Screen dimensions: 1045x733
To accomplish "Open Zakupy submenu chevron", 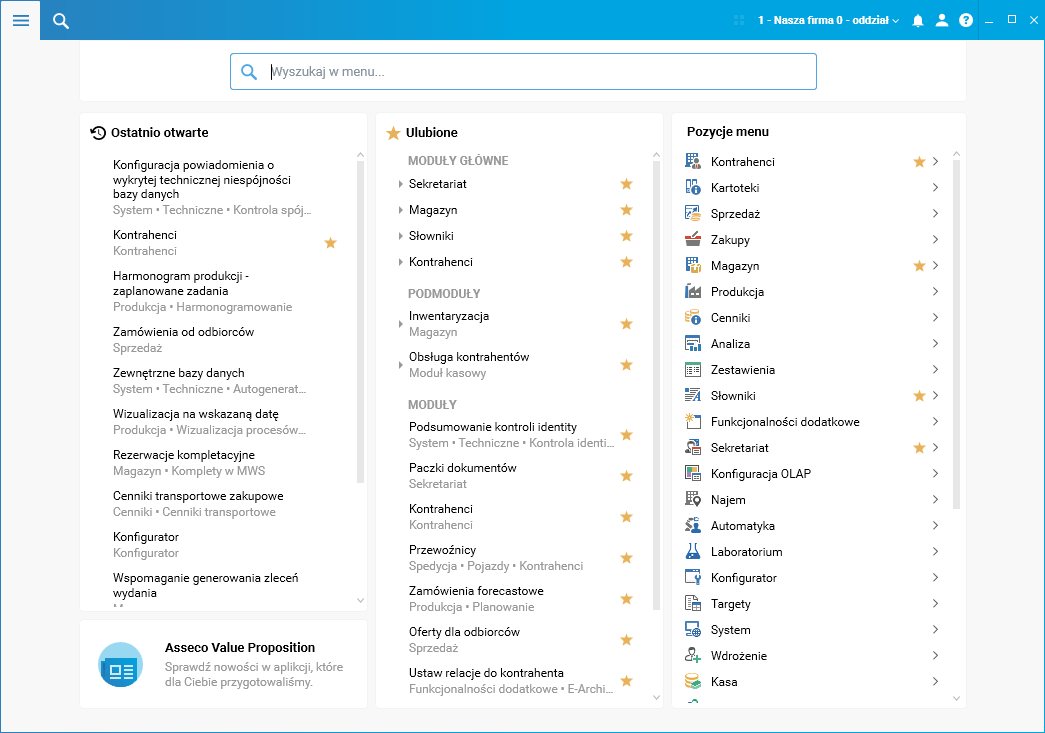I will 935,239.
